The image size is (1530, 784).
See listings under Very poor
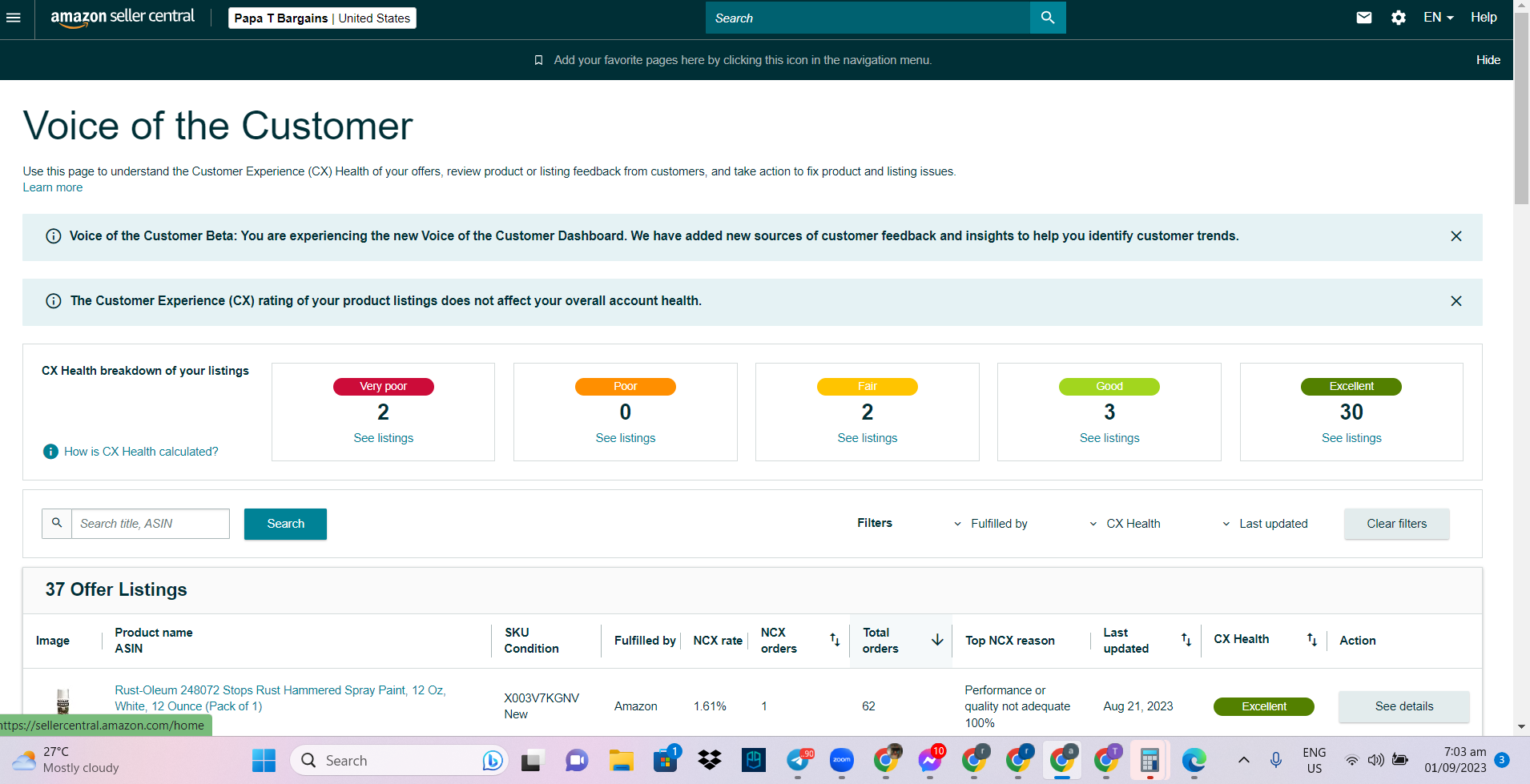coord(384,438)
